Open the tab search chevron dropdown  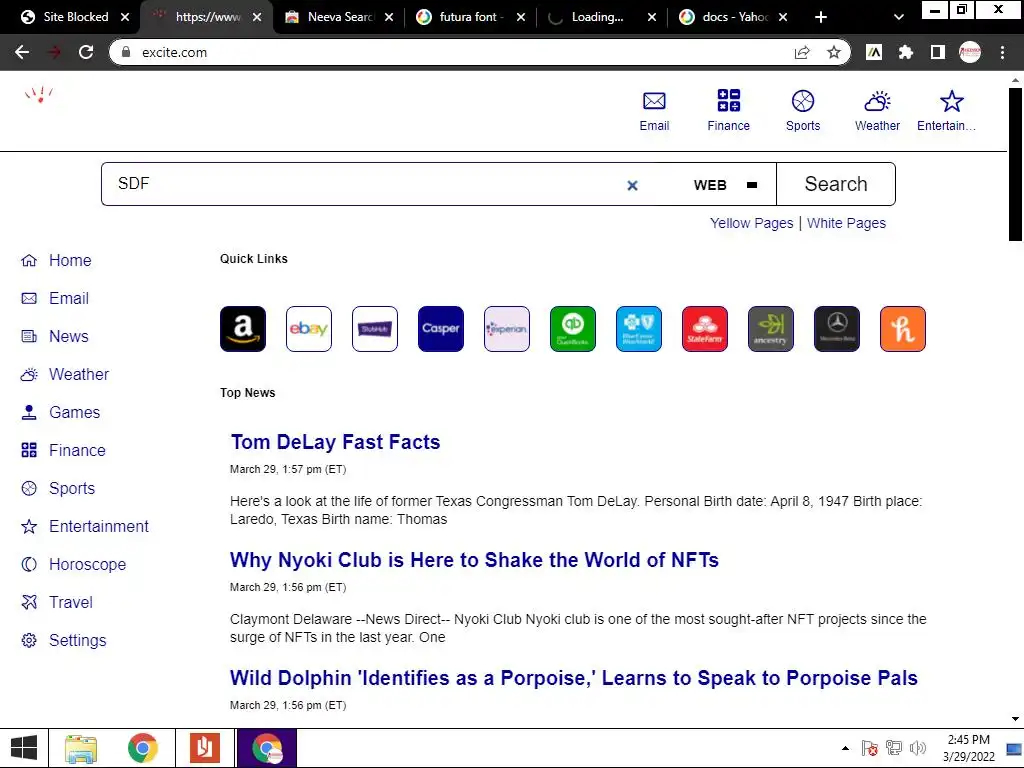coord(899,17)
